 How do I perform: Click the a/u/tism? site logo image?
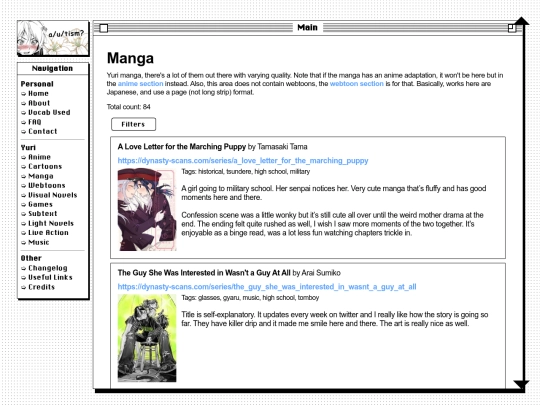[x=53, y=38]
